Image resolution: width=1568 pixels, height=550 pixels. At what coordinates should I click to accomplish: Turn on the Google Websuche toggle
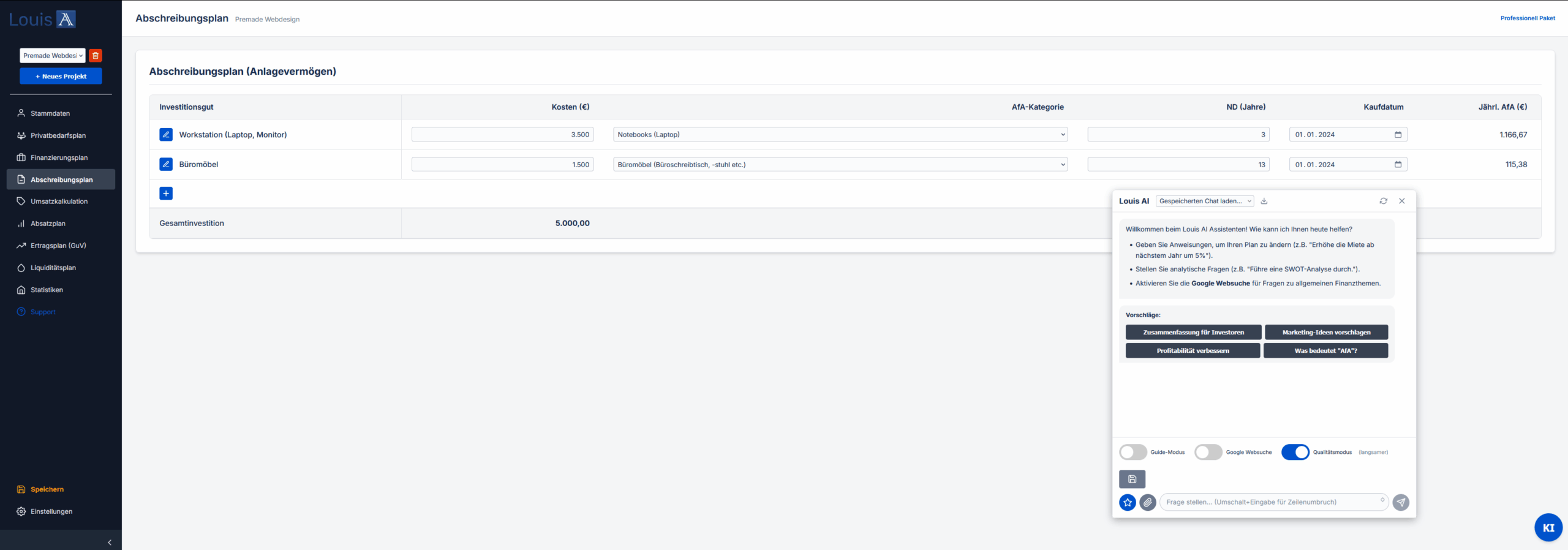1208,452
